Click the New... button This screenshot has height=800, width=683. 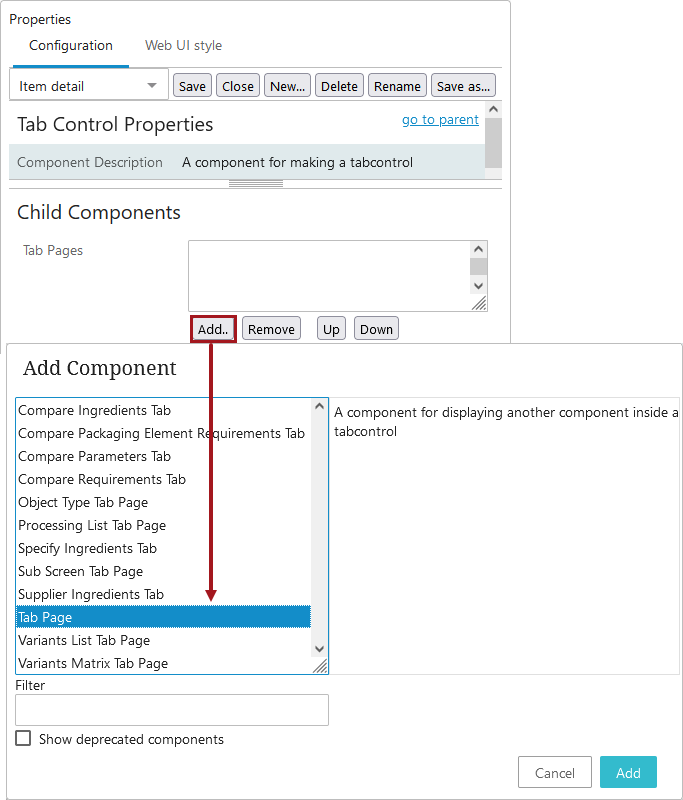coord(287,86)
